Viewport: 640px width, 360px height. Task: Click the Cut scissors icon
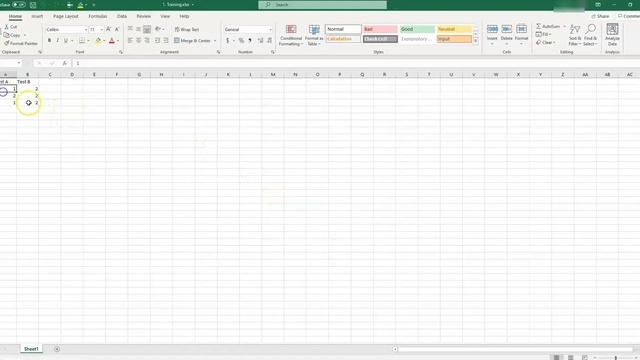pos(7,27)
